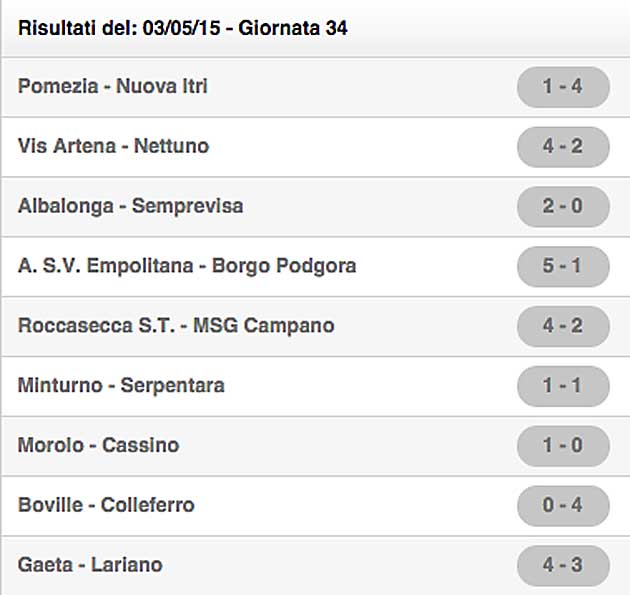Click the Pomezia - Nuova Itri match
The width and height of the screenshot is (630, 595).
(x=113, y=87)
